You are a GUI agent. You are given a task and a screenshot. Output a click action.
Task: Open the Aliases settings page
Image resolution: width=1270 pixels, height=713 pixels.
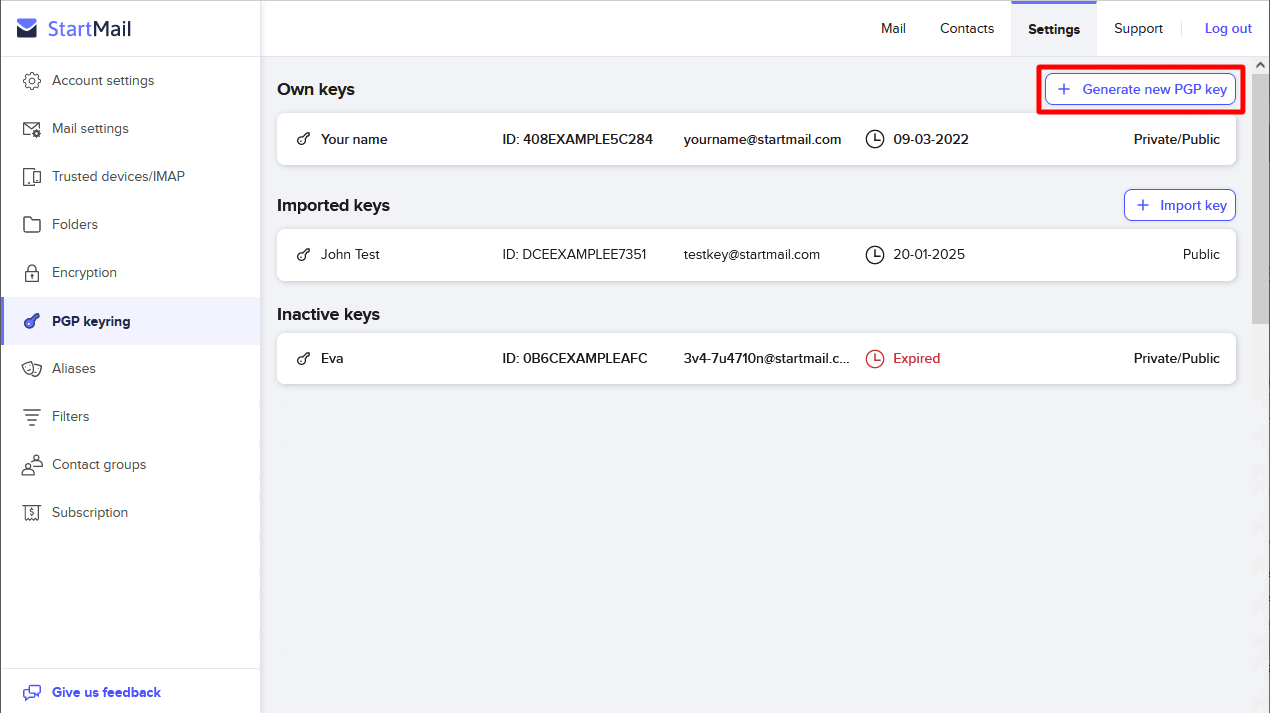click(130, 369)
